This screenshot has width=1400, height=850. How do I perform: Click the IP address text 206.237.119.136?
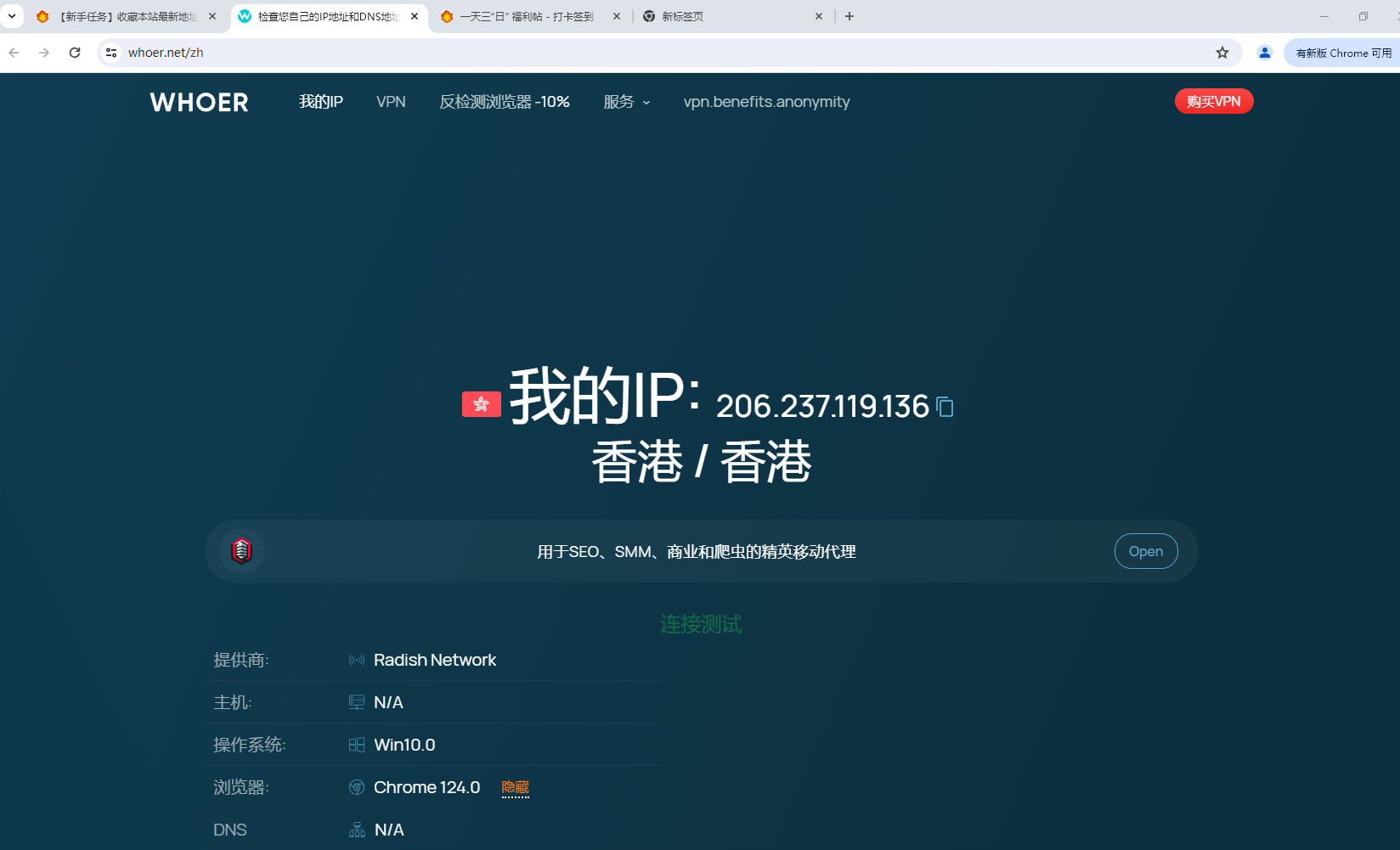pyautogui.click(x=822, y=407)
